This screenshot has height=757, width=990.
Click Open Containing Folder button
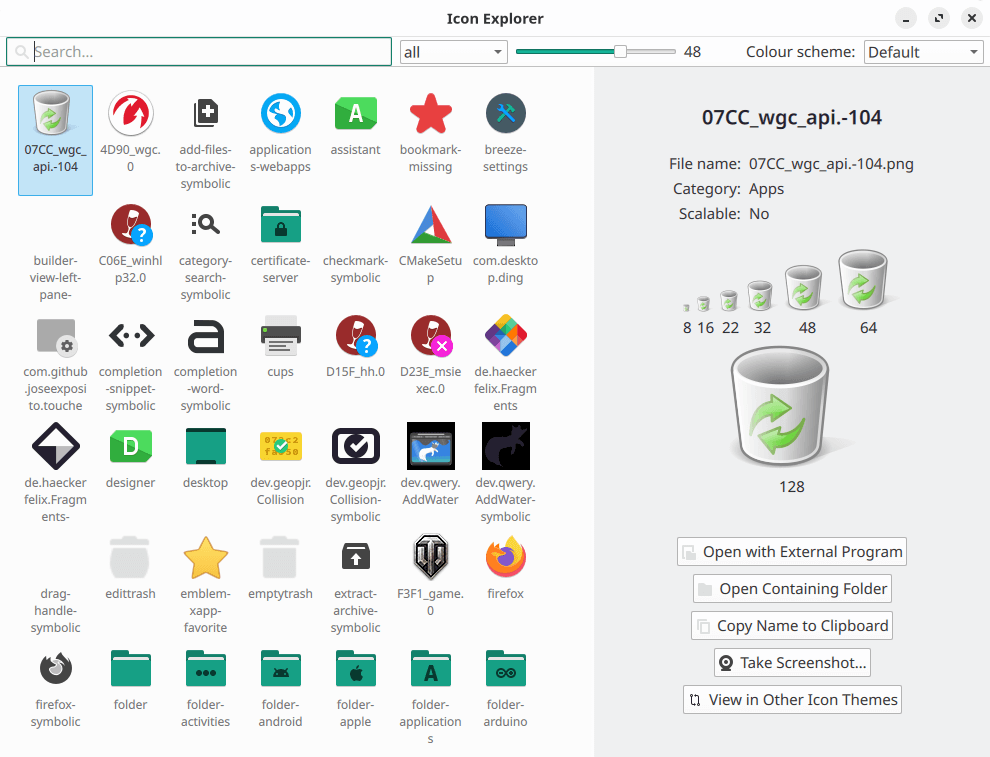click(792, 588)
